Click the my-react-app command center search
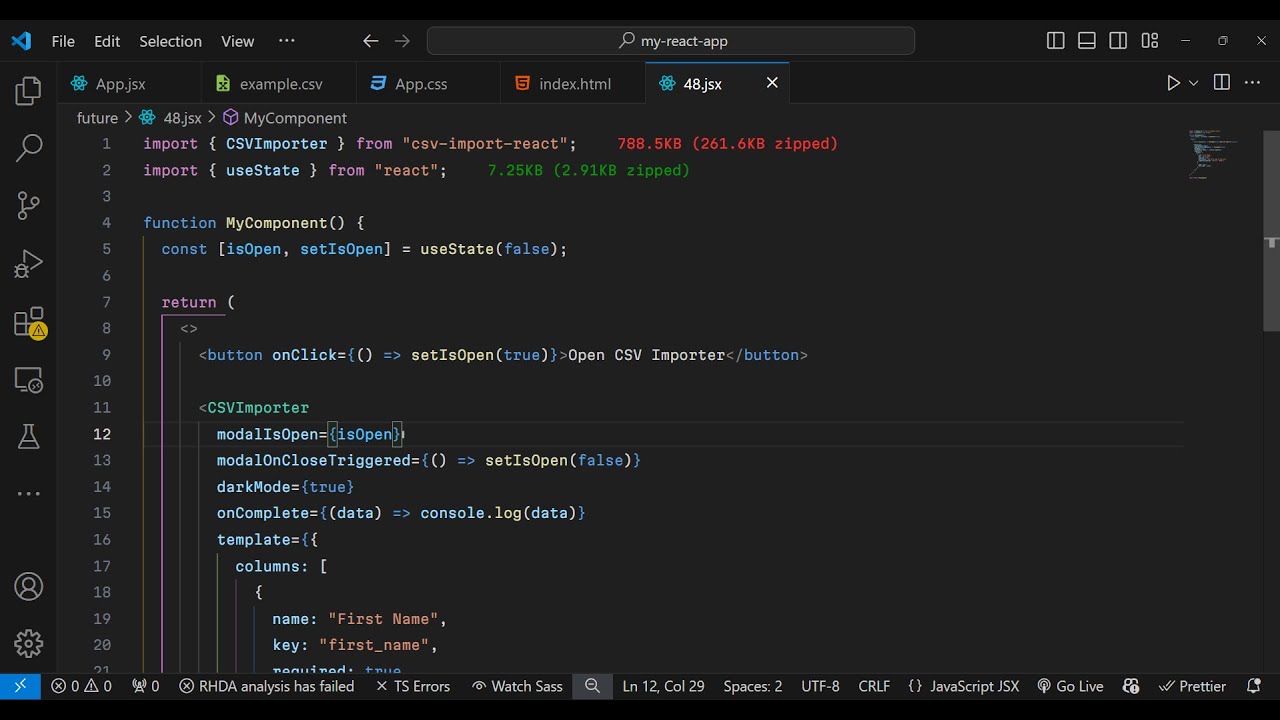The image size is (1280, 720). point(671,41)
